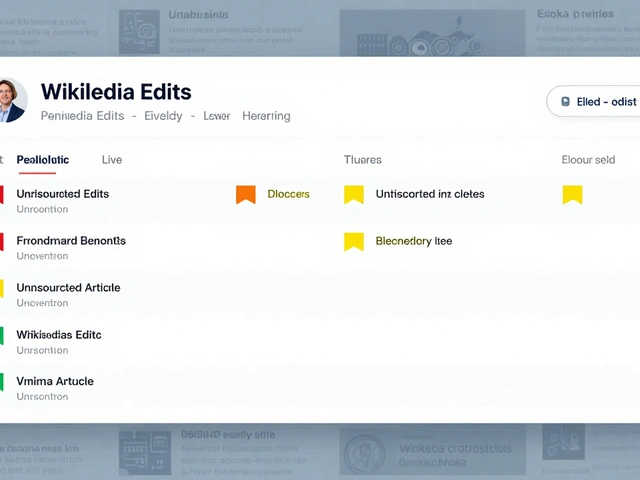Image resolution: width=640 pixels, height=480 pixels.
Task: Open the Elocur seld column header
Action: coord(588,160)
